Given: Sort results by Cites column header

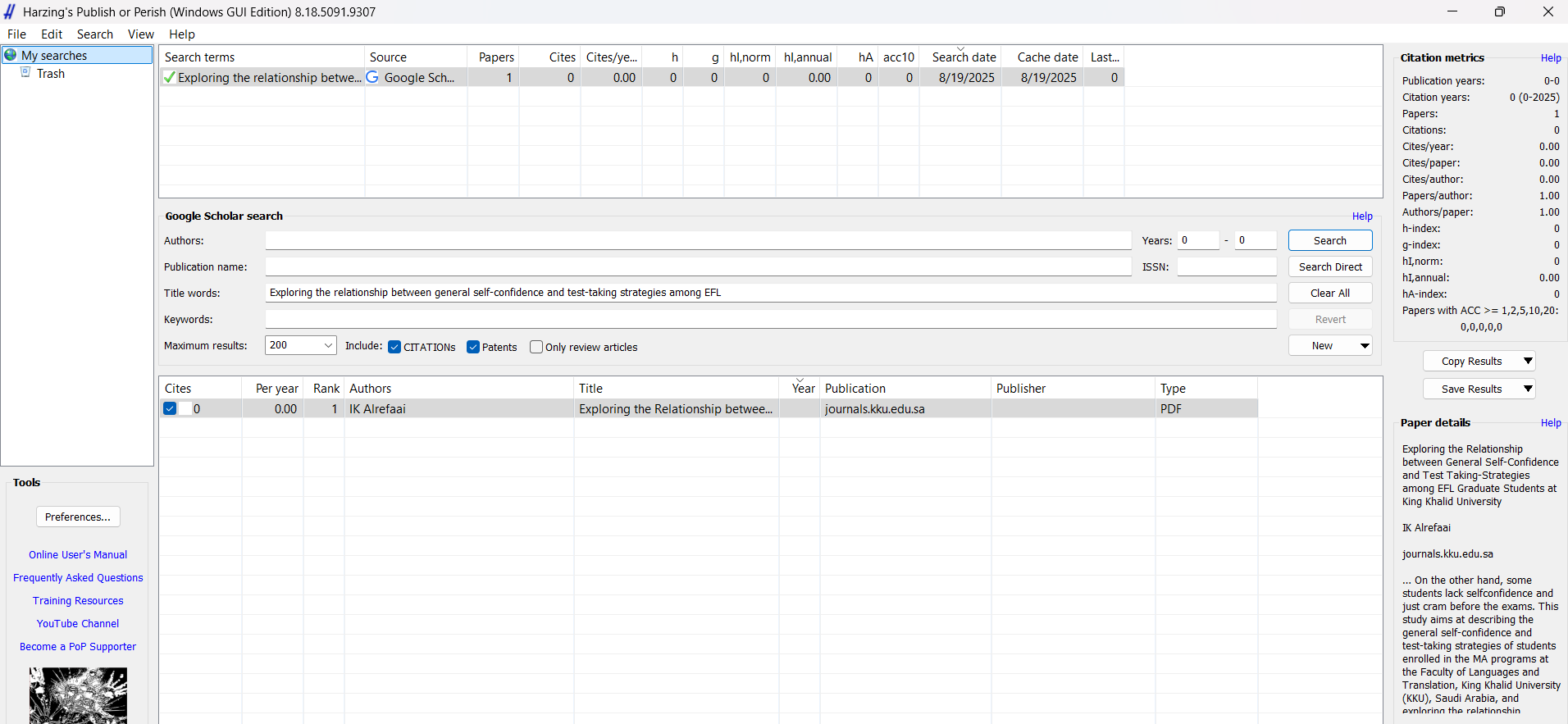Looking at the screenshot, I should pos(200,389).
